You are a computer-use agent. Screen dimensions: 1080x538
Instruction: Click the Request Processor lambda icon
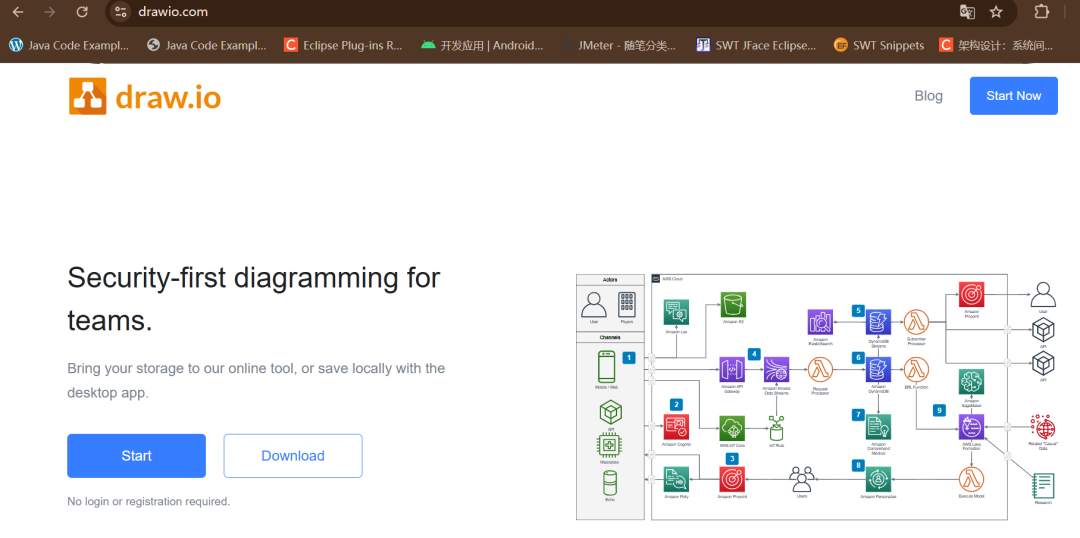(x=820, y=370)
